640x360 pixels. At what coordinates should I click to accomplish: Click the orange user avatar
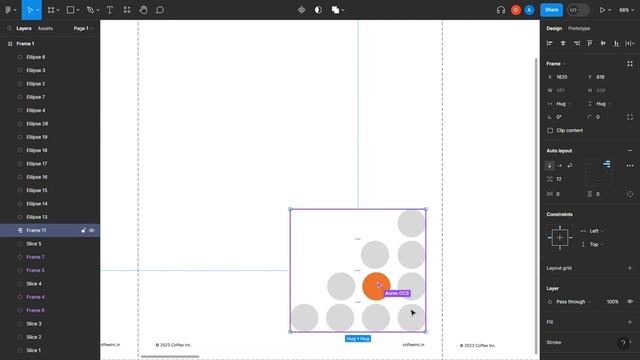516,10
